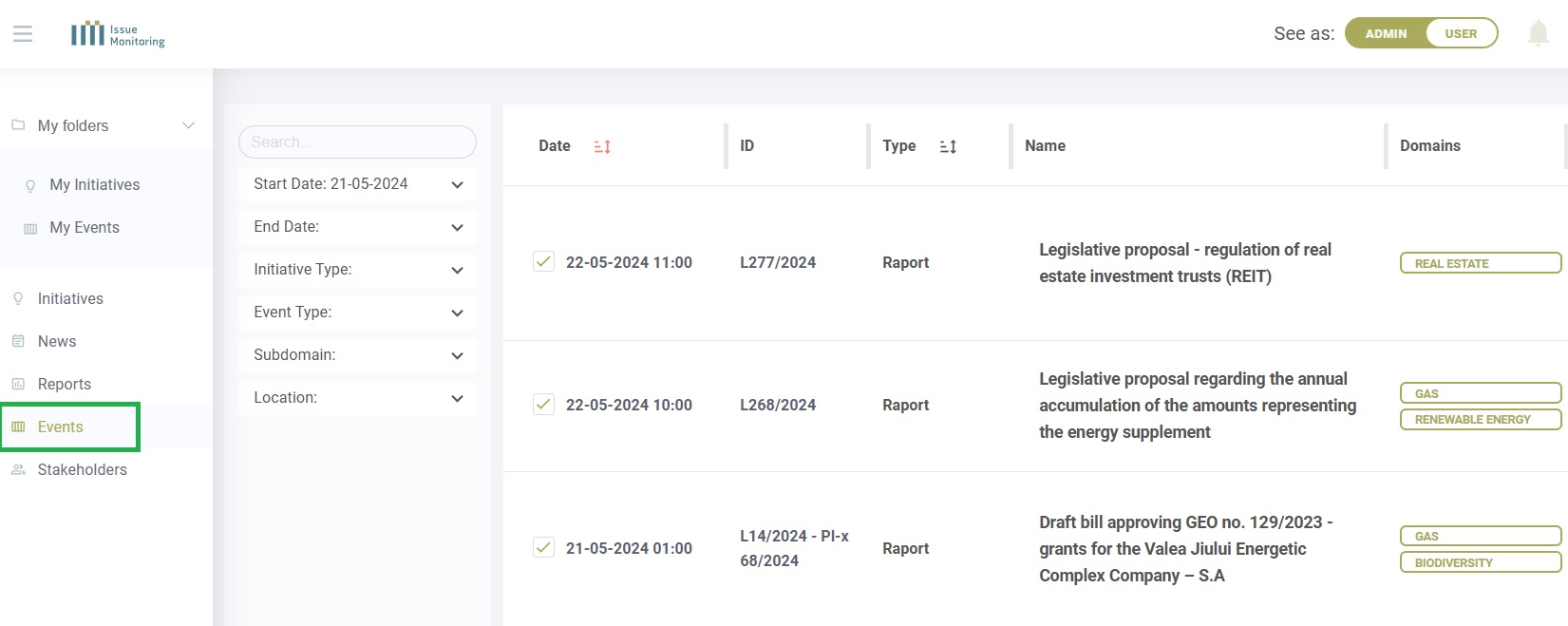Screen dimensions: 1568x626
Task: Open the hamburger menu icon
Action: point(23,34)
